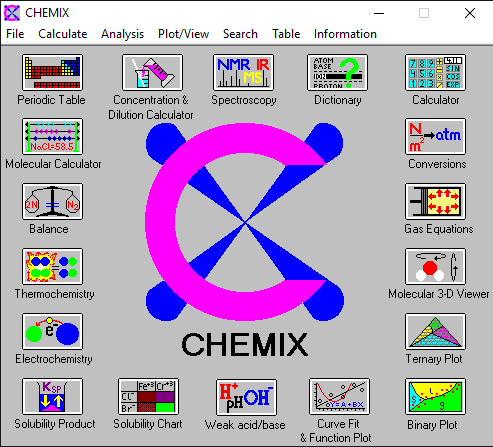Open the Calculate menu
The height and width of the screenshot is (447, 493).
click(63, 34)
